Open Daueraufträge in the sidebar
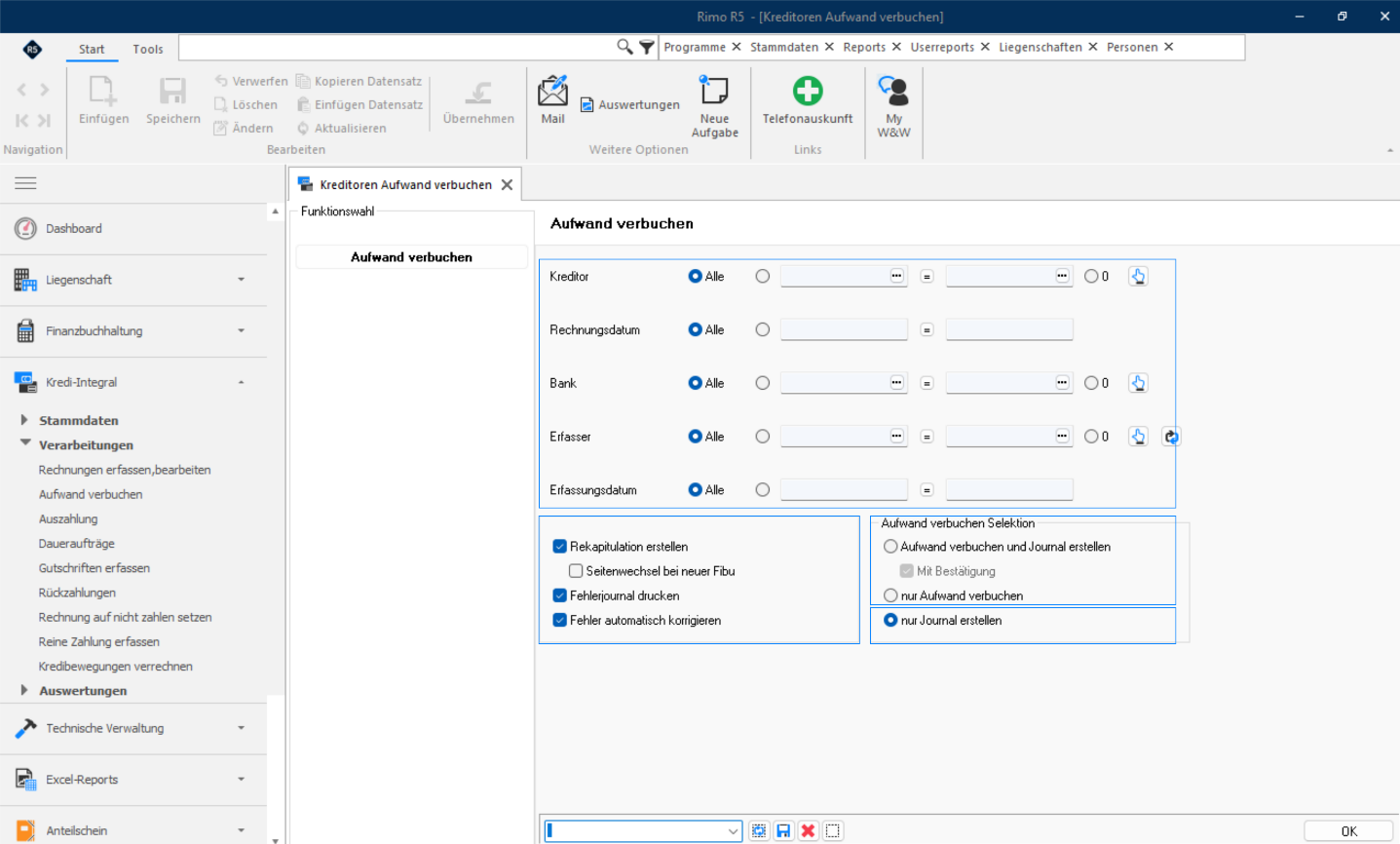The width and height of the screenshot is (1400, 844). click(76, 543)
